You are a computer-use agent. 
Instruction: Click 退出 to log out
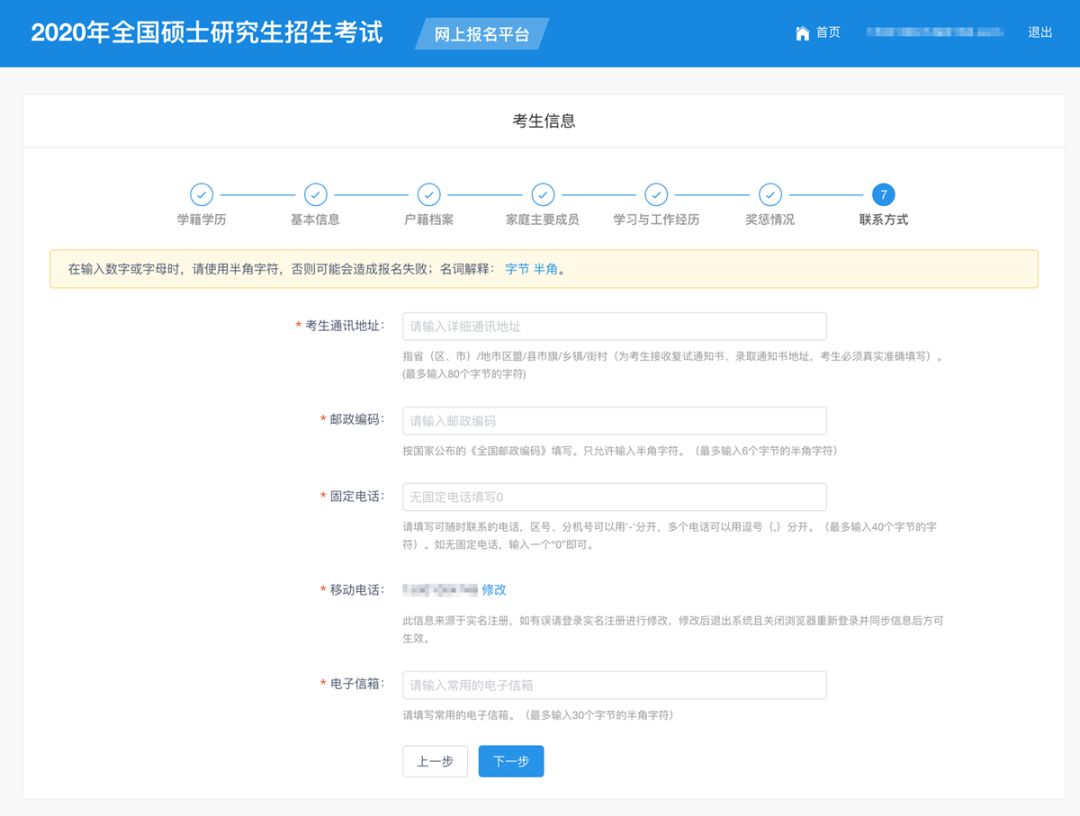1037,32
